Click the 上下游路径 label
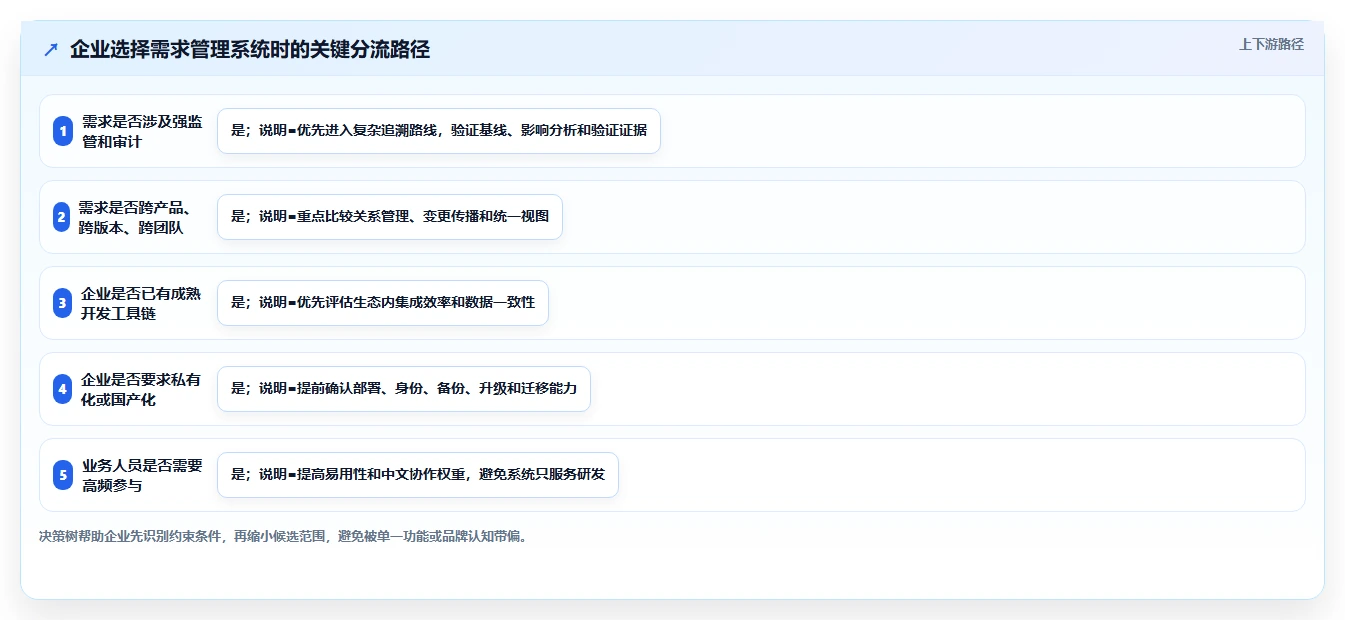1345x620 pixels. click(x=1271, y=44)
